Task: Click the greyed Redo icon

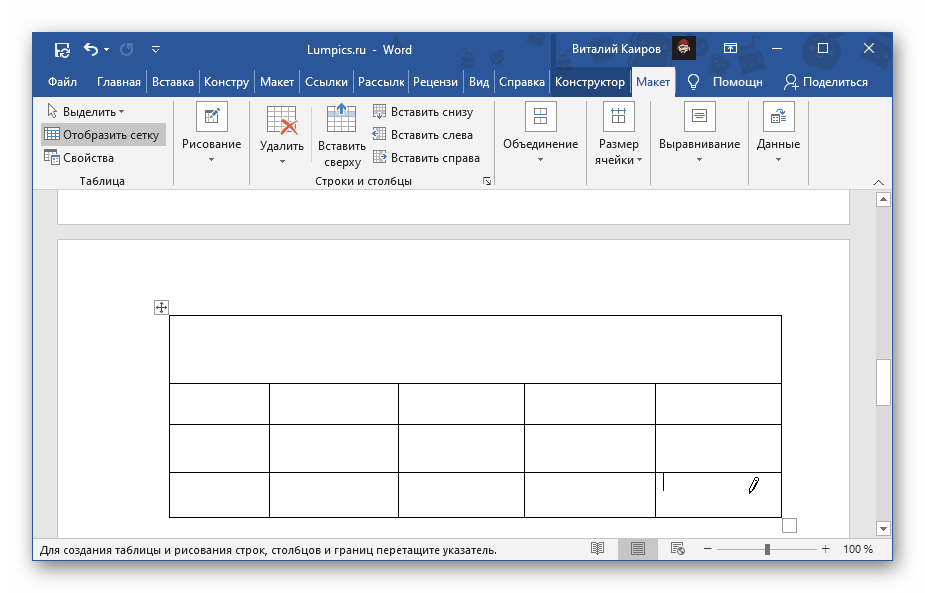Action: [x=126, y=50]
